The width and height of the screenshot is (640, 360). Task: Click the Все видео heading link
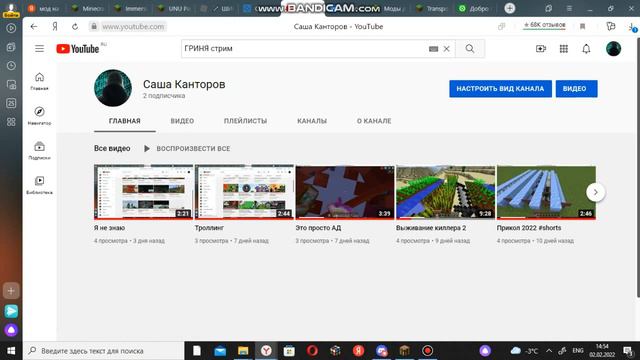[x=112, y=149]
